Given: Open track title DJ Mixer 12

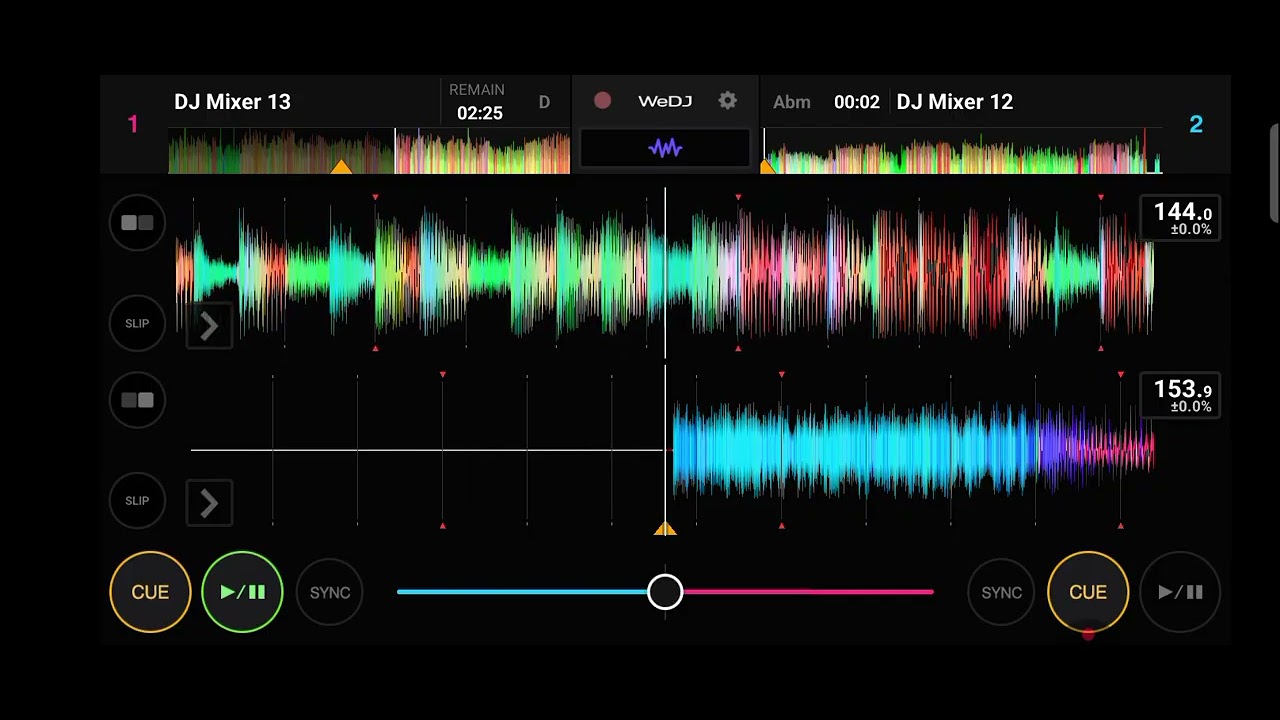Looking at the screenshot, I should (955, 102).
